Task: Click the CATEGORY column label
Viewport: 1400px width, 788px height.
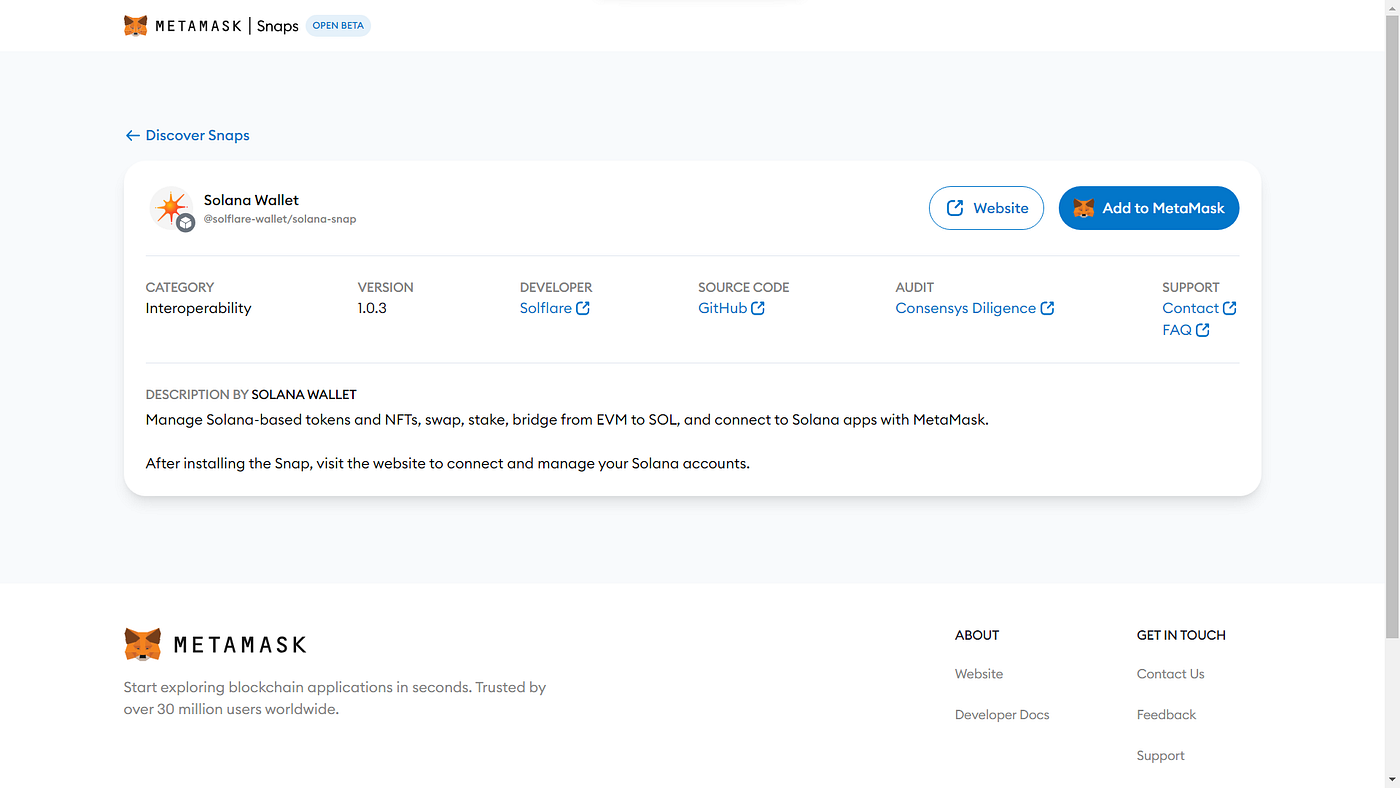Action: (x=180, y=287)
